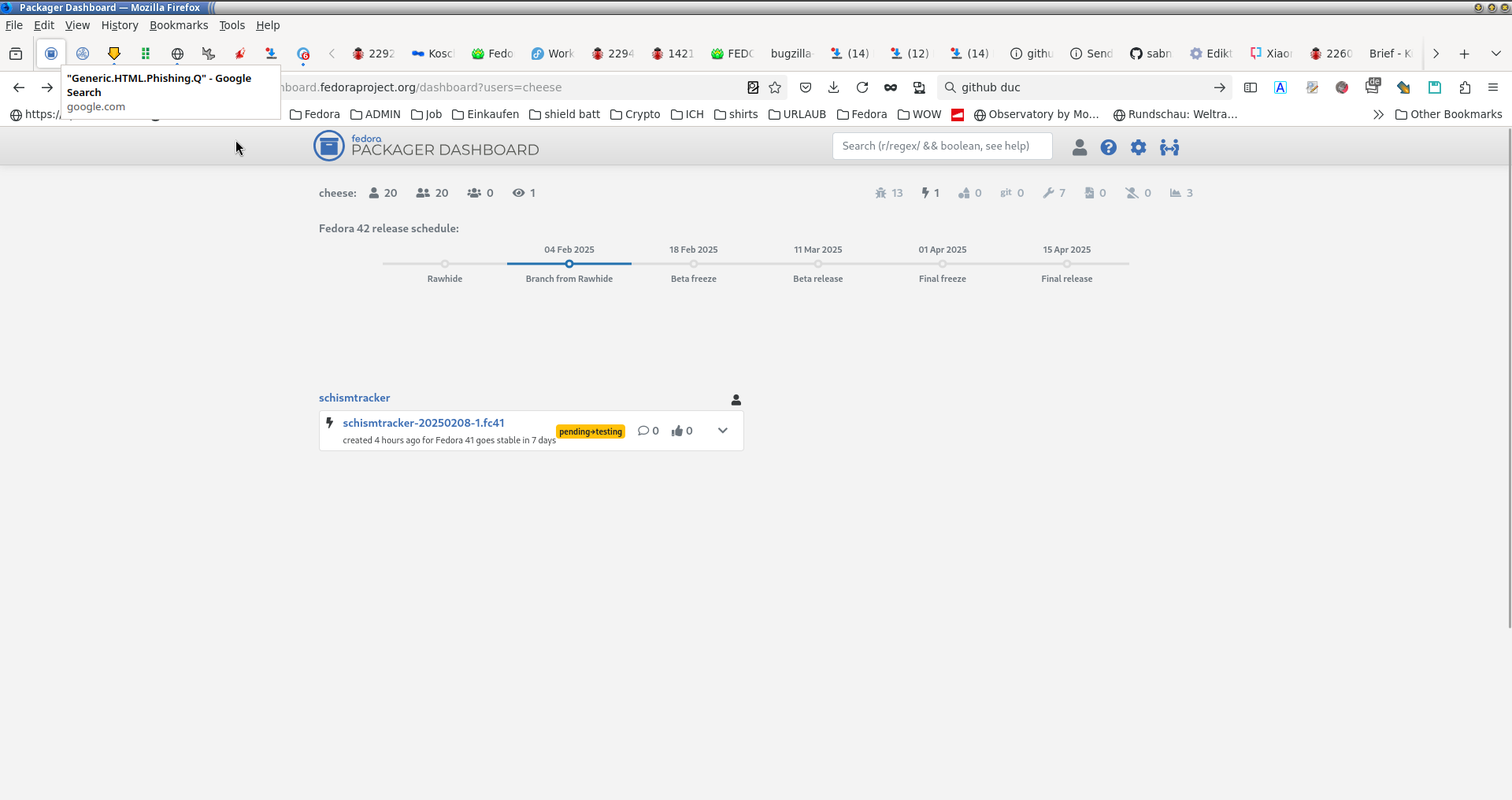The height and width of the screenshot is (800, 1512).
Task: Open the schismtracker package link
Action: pyautogui.click(x=354, y=398)
